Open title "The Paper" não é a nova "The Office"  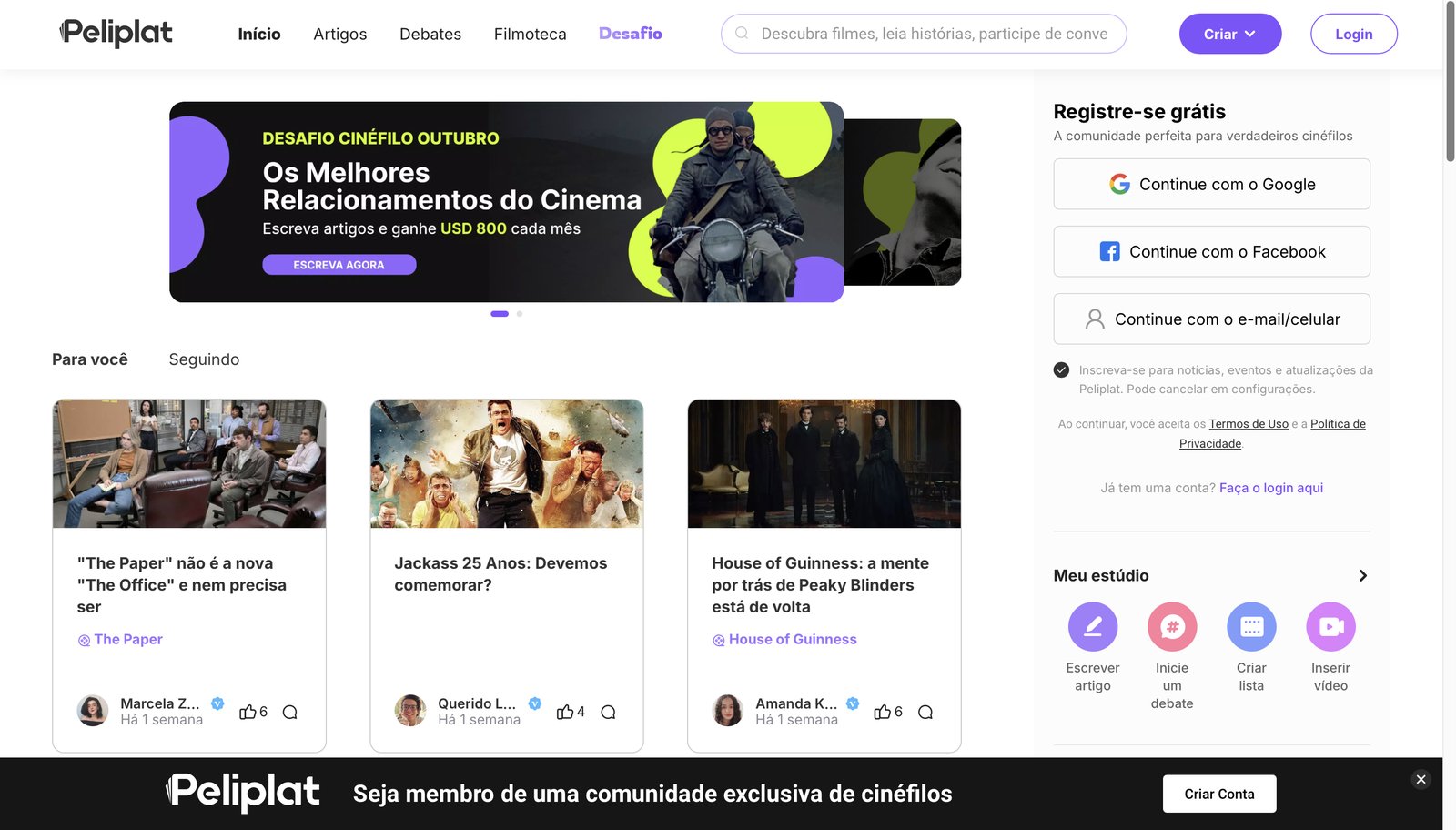pyautogui.click(x=182, y=585)
